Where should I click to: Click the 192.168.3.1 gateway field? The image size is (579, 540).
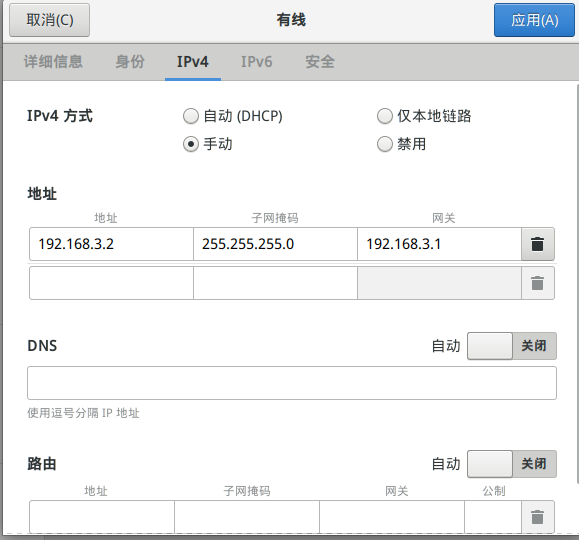pyautogui.click(x=439, y=244)
